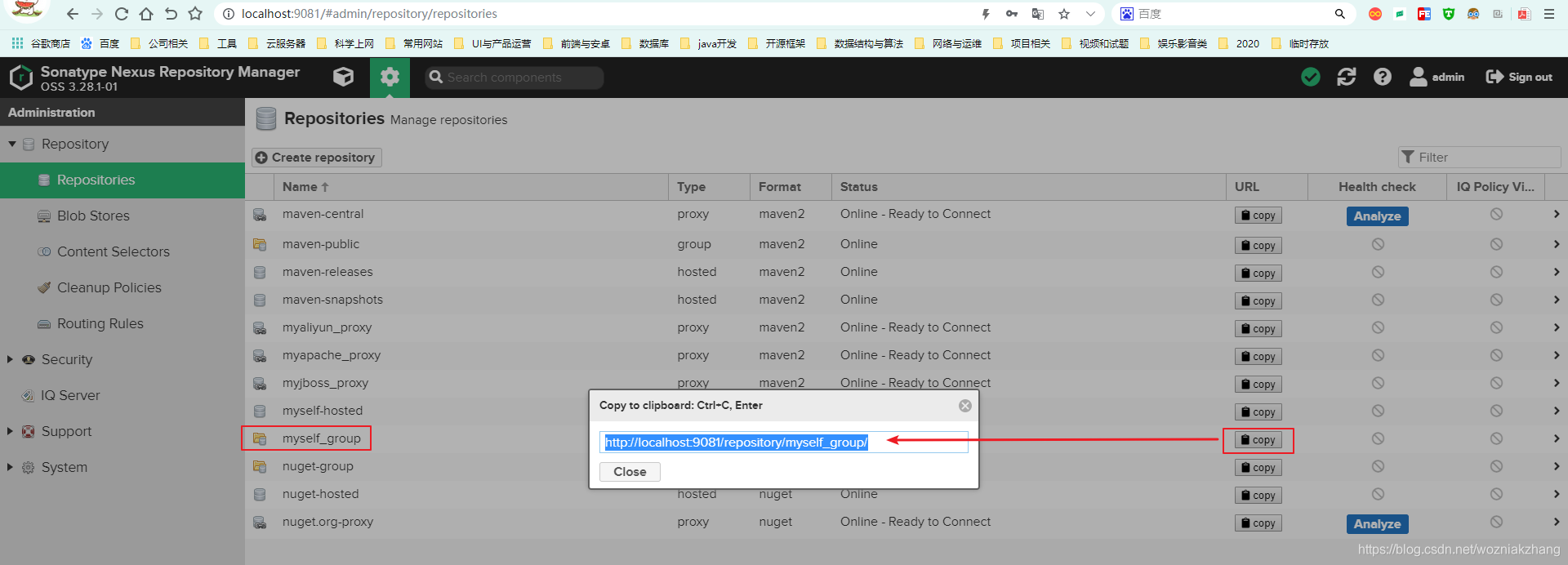Open the Administration gear icon
This screenshot has width=1568, height=565.
(390, 77)
